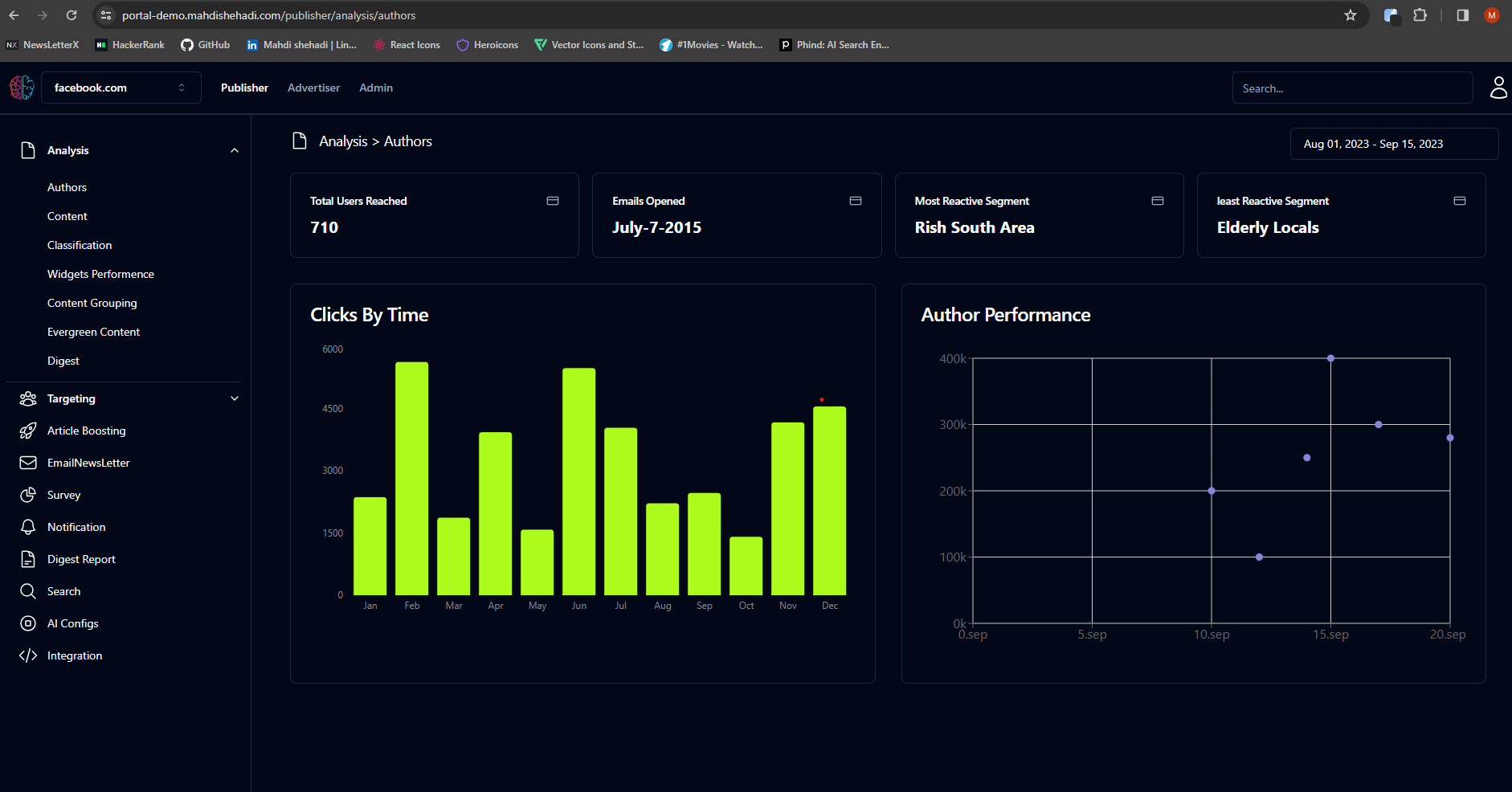Click the Survey pie chart icon

point(28,495)
